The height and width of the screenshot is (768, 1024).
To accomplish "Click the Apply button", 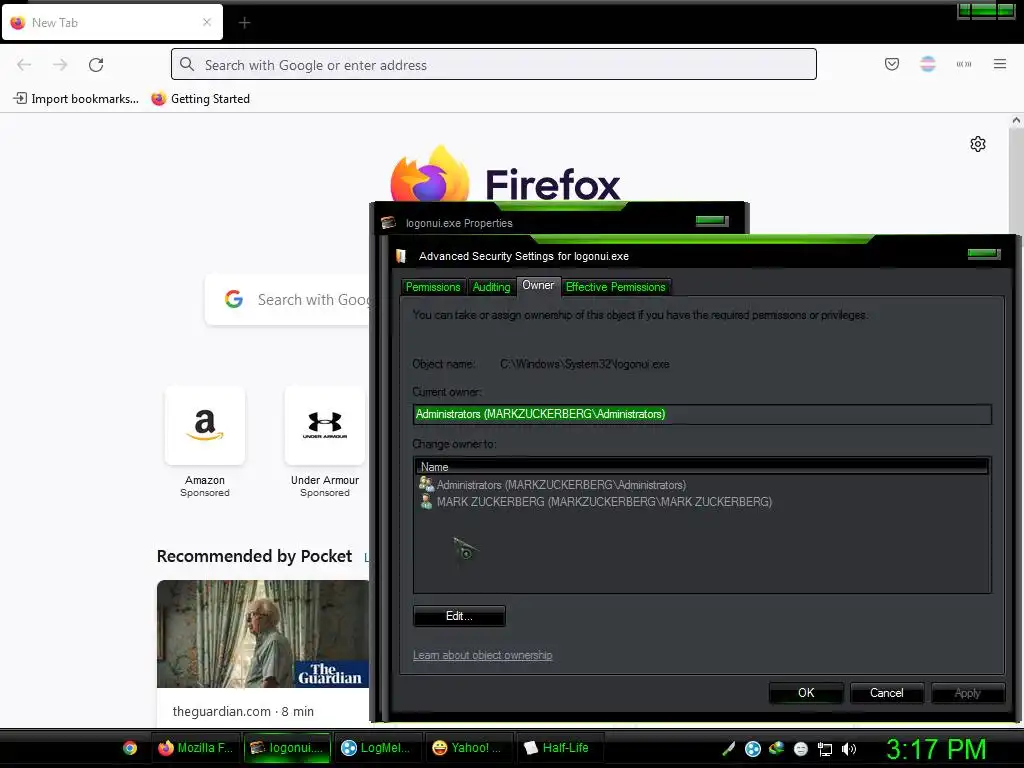I will pyautogui.click(x=967, y=693).
